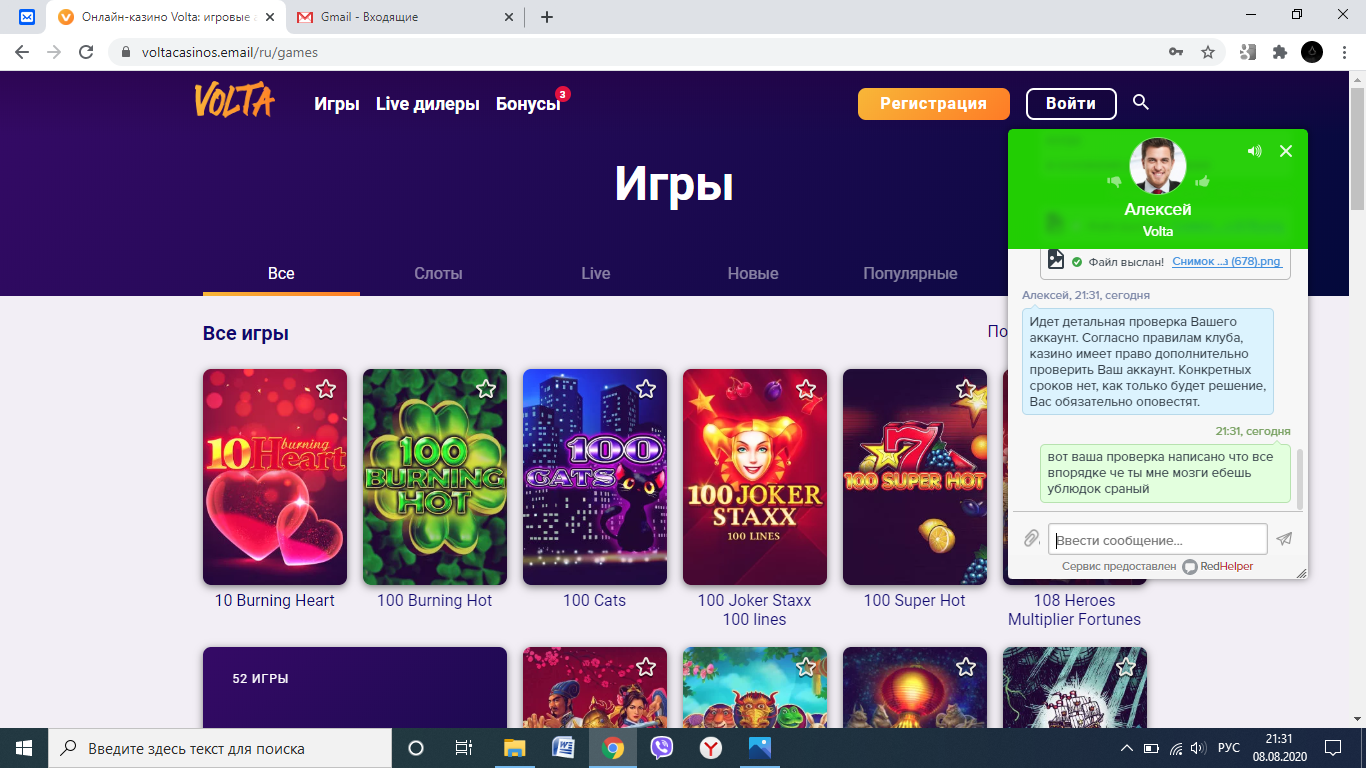This screenshot has width=1366, height=768.
Task: Click the paperclip attach file icon
Action: click(x=1031, y=539)
